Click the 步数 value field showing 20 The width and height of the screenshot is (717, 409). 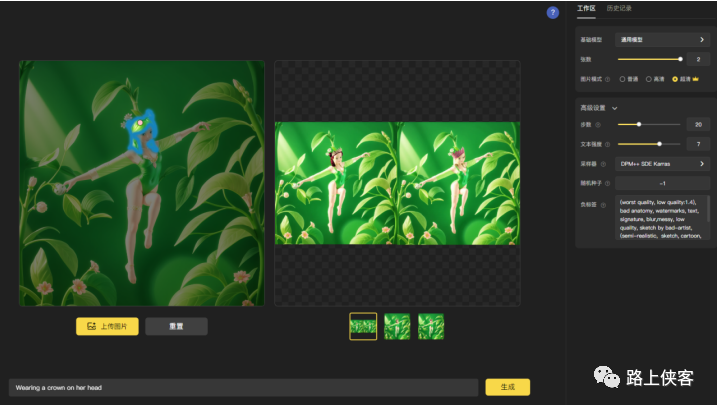point(698,124)
